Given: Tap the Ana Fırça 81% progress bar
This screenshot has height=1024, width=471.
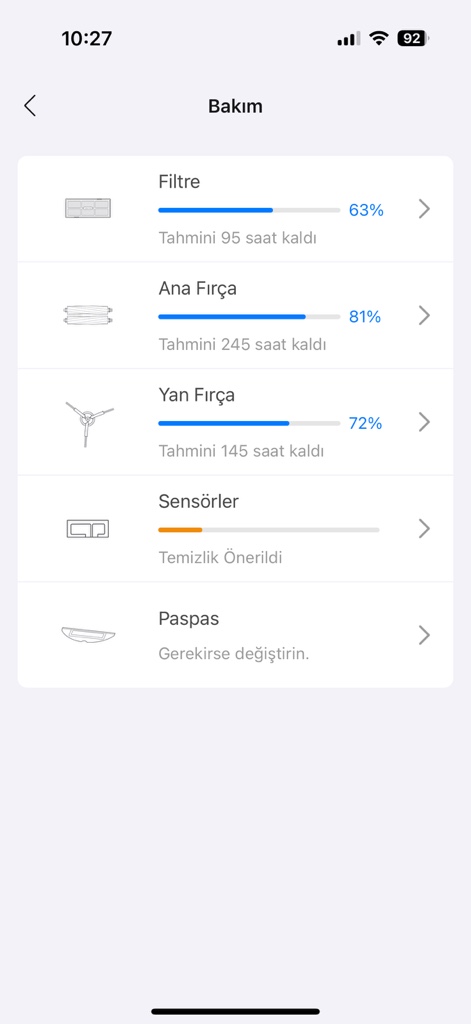Looking at the screenshot, I should pyautogui.click(x=249, y=317).
